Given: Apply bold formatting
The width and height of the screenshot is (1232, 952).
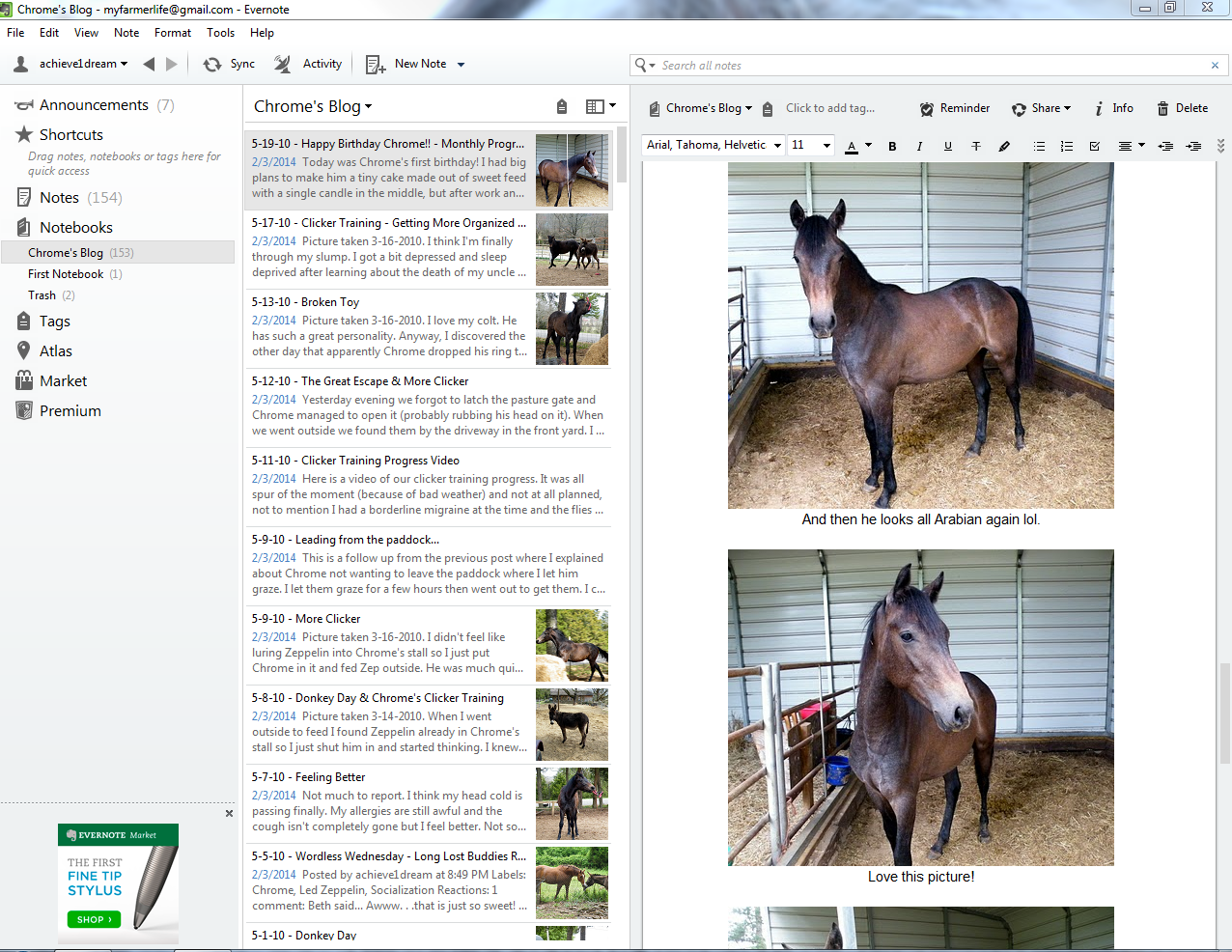Looking at the screenshot, I should [x=892, y=146].
